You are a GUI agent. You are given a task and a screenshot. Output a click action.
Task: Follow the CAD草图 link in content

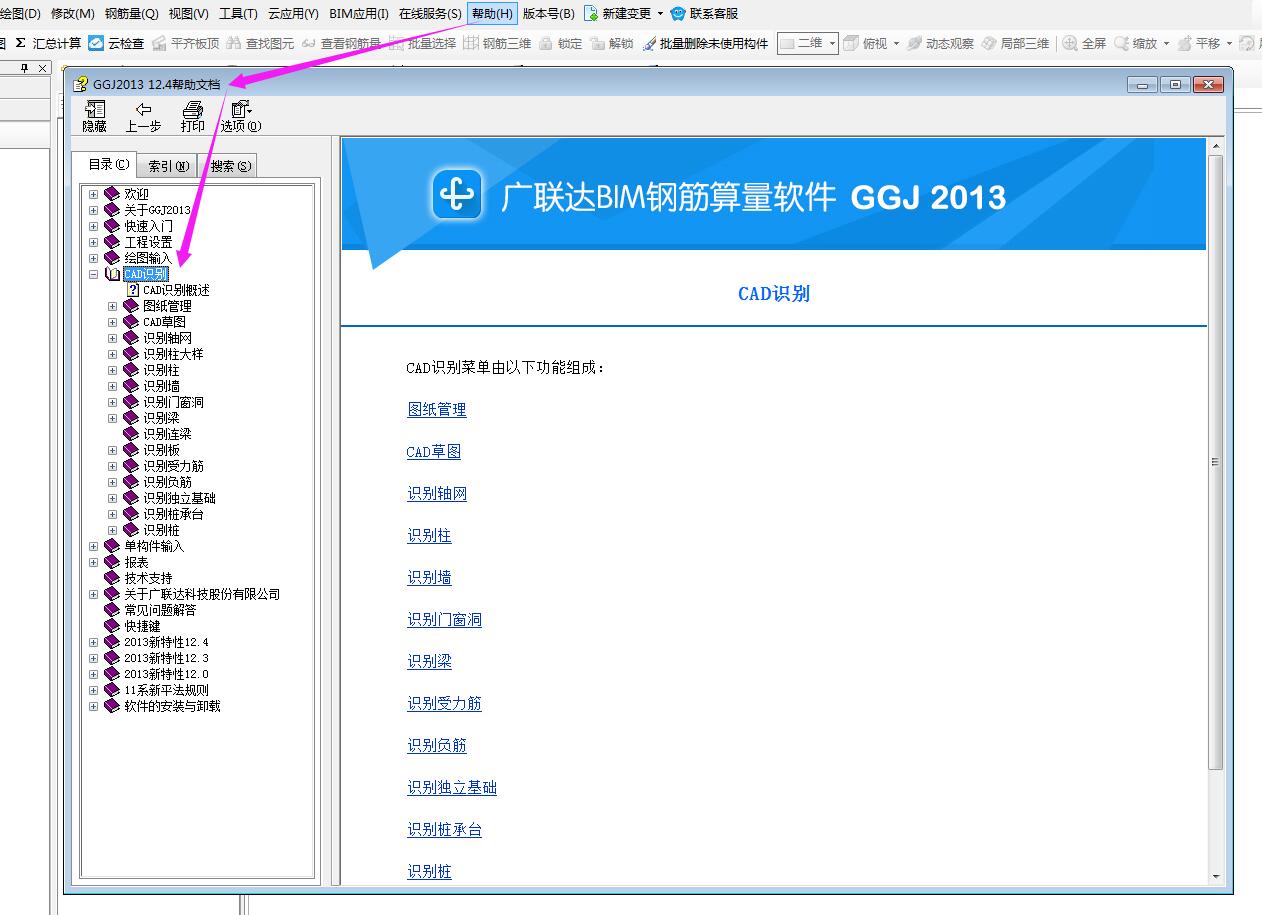coord(433,452)
